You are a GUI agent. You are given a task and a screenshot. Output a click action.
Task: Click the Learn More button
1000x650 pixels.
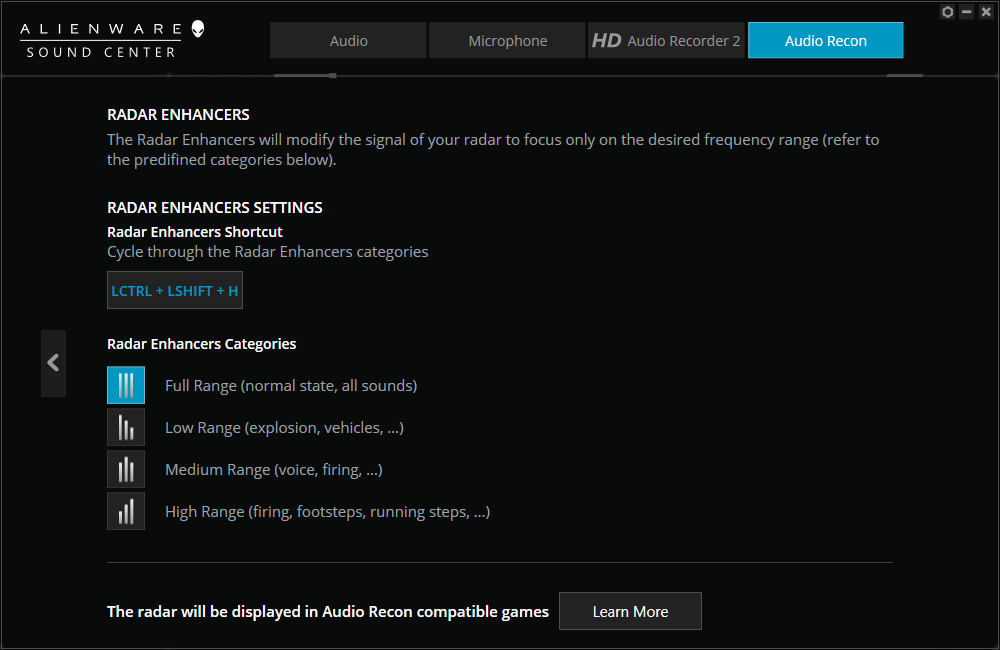click(630, 611)
